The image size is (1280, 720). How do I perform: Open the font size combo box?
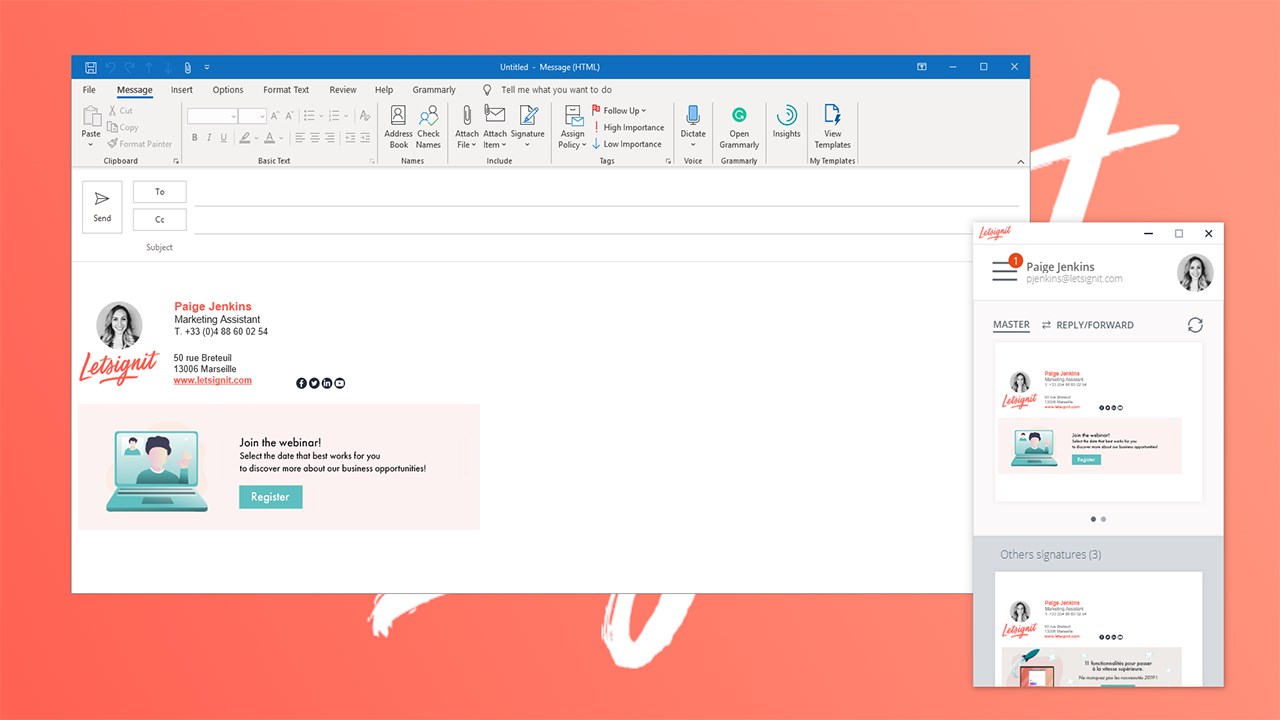(x=252, y=116)
